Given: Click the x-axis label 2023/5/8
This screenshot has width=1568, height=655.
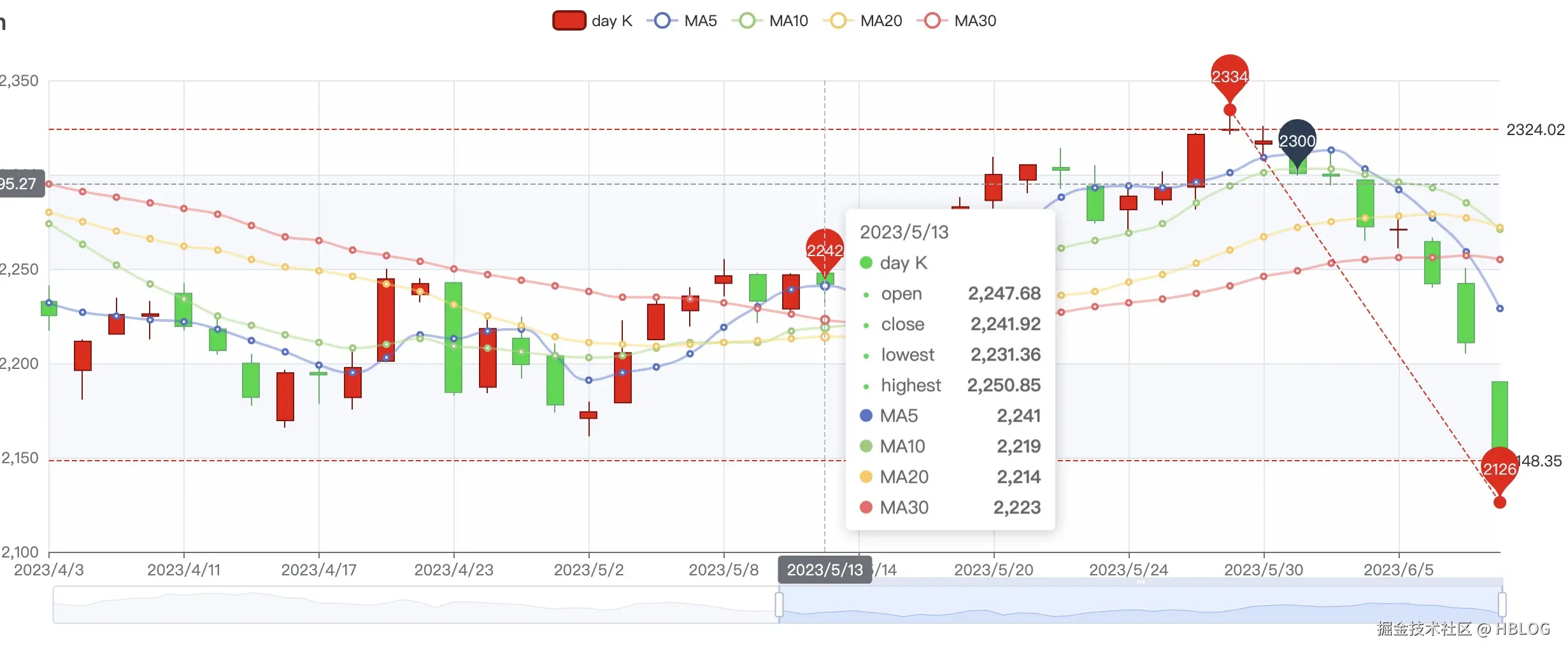Looking at the screenshot, I should pos(724,570).
